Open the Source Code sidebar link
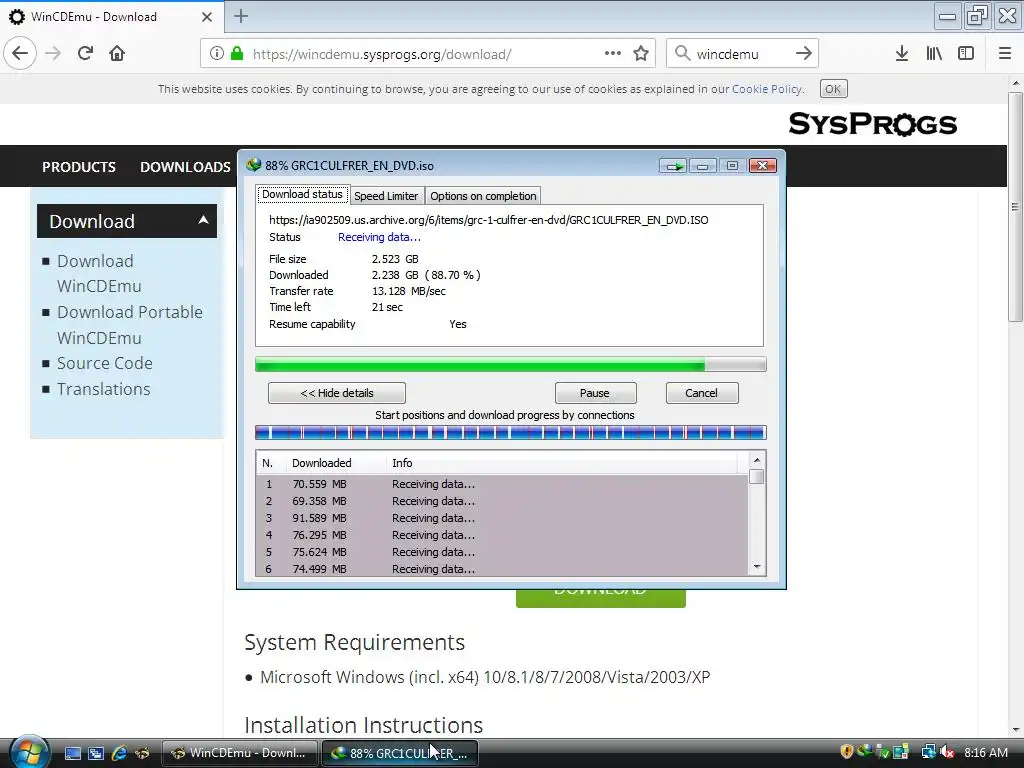1024x768 pixels. 104,363
